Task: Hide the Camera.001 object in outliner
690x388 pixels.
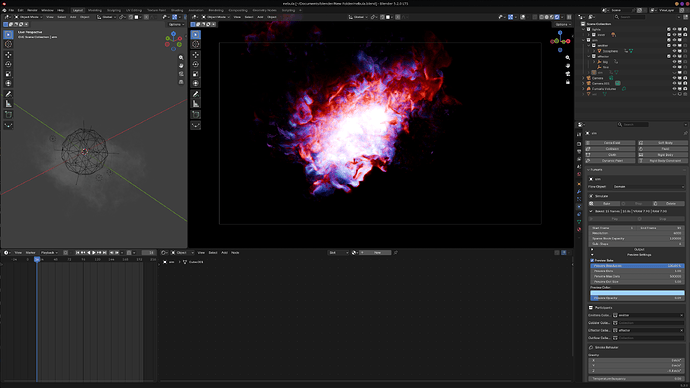Action: pyautogui.click(x=674, y=84)
